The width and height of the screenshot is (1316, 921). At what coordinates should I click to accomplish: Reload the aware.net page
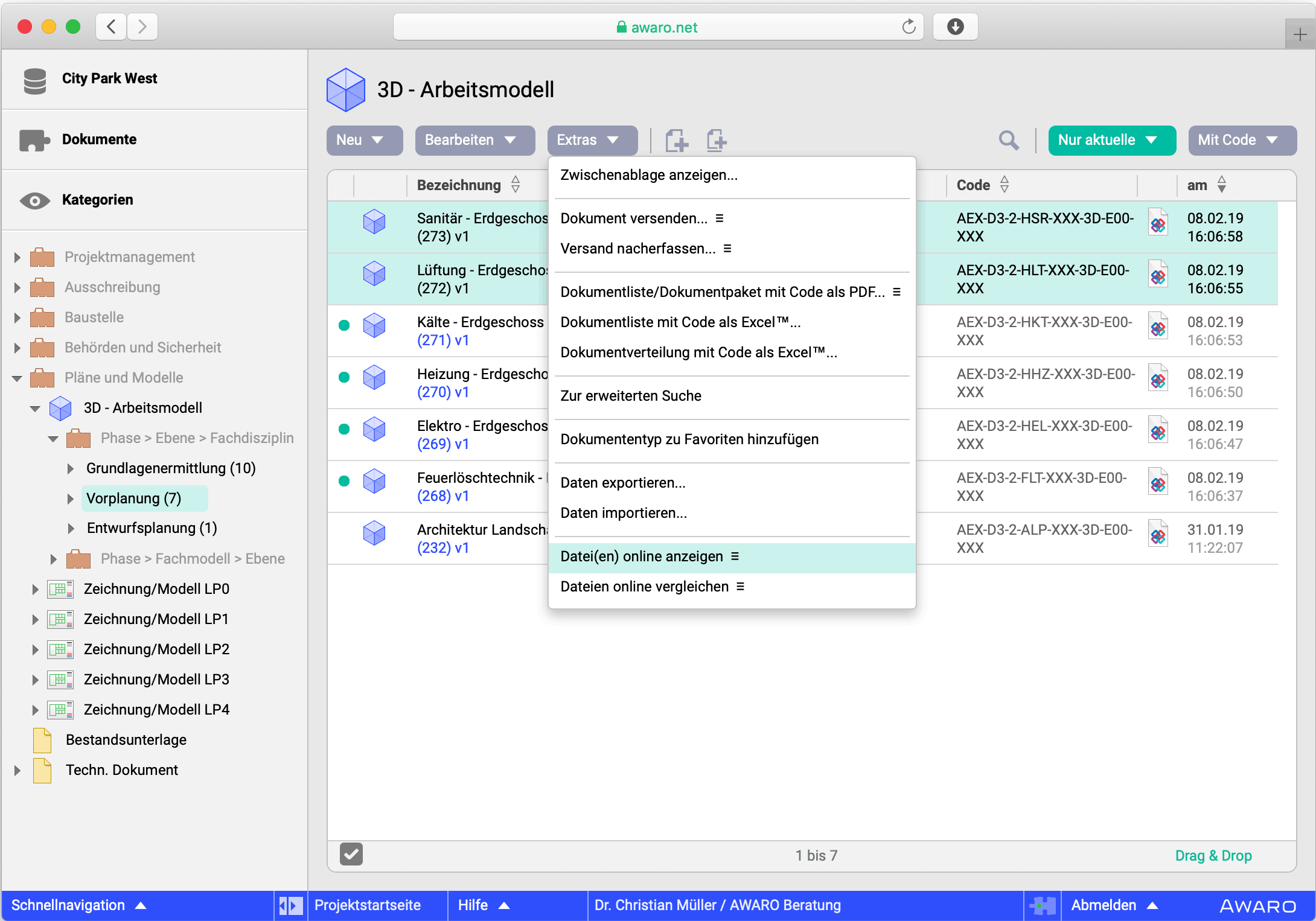tap(909, 27)
